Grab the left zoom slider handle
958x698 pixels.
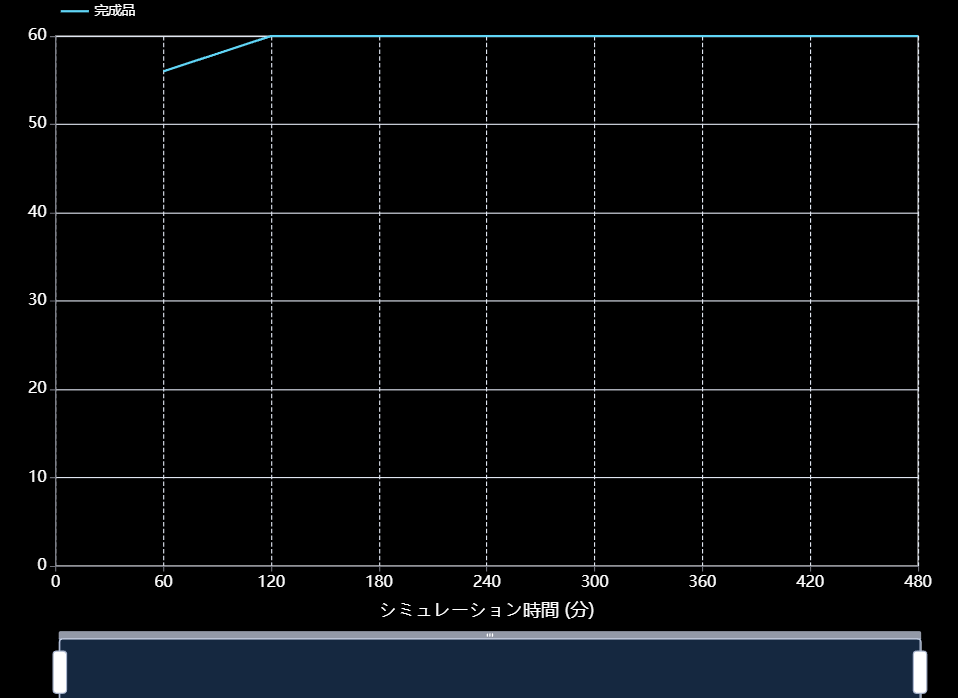pyautogui.click(x=59, y=672)
